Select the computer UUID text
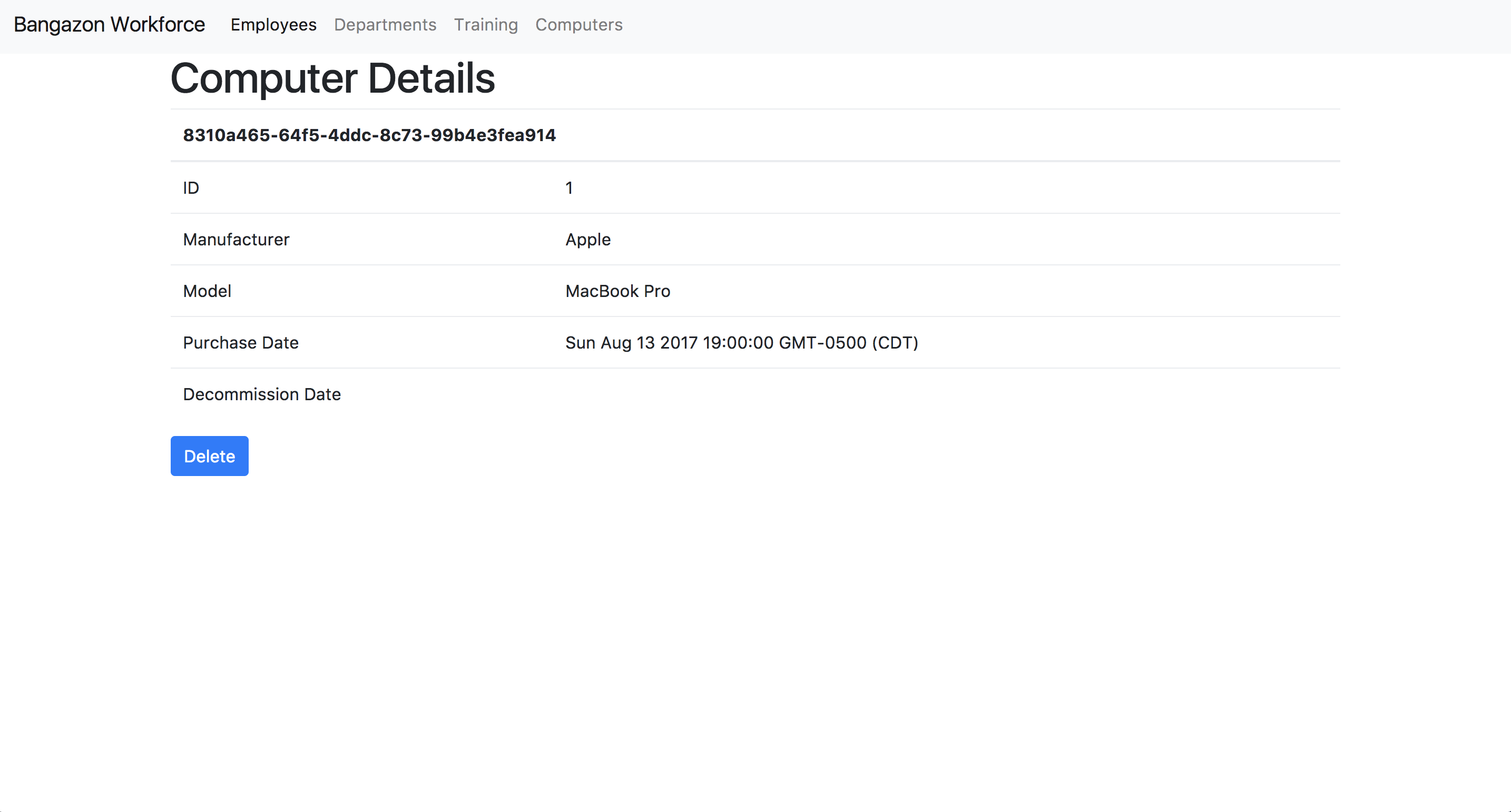The width and height of the screenshot is (1511, 812). pos(369,135)
